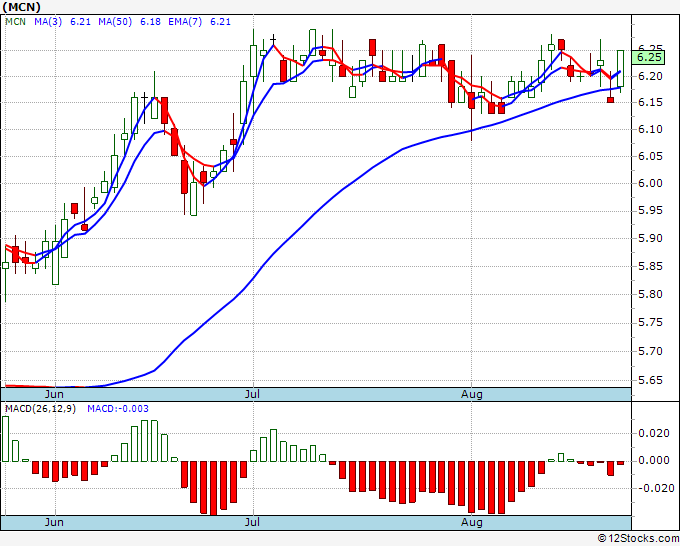Select the 0.000 MACD axis label

pyautogui.click(x=654, y=460)
